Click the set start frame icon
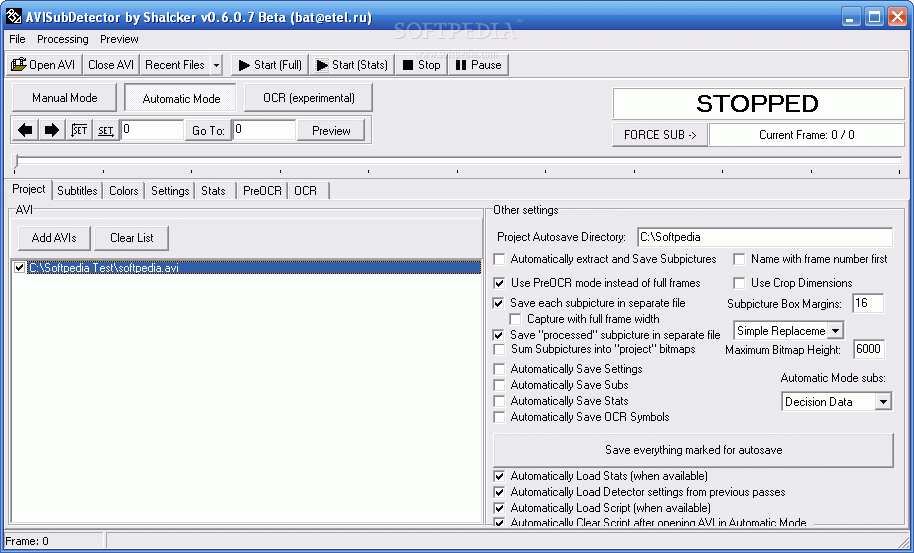The image size is (914, 553). click(79, 130)
